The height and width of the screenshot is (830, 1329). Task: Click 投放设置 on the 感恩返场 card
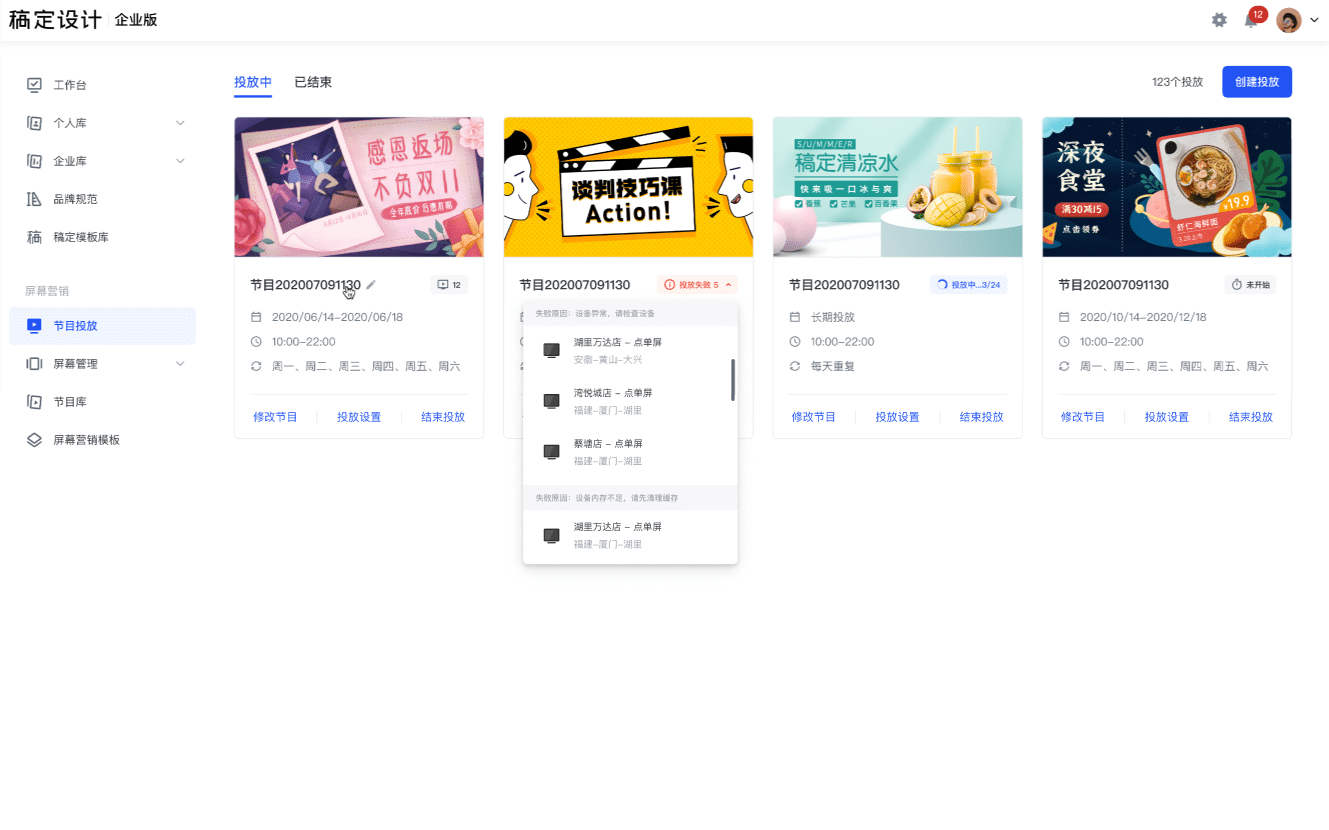[x=359, y=417]
